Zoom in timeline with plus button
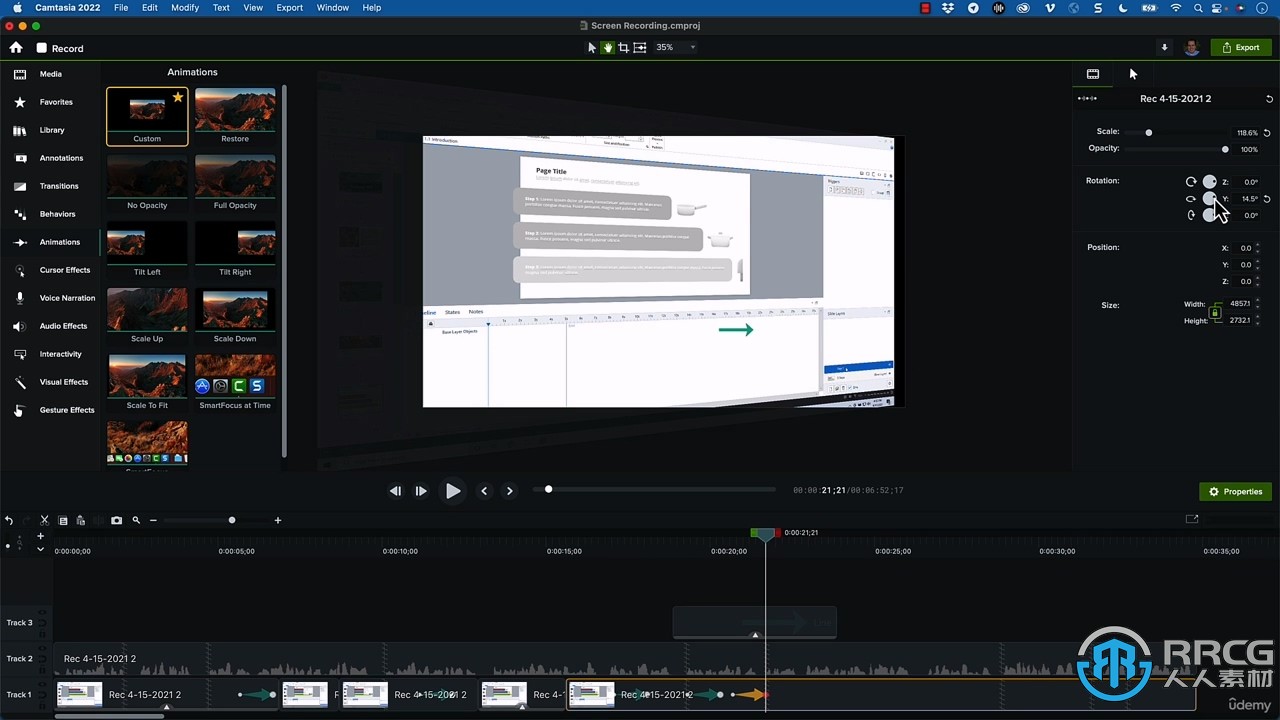This screenshot has width=1280, height=720. [278, 520]
